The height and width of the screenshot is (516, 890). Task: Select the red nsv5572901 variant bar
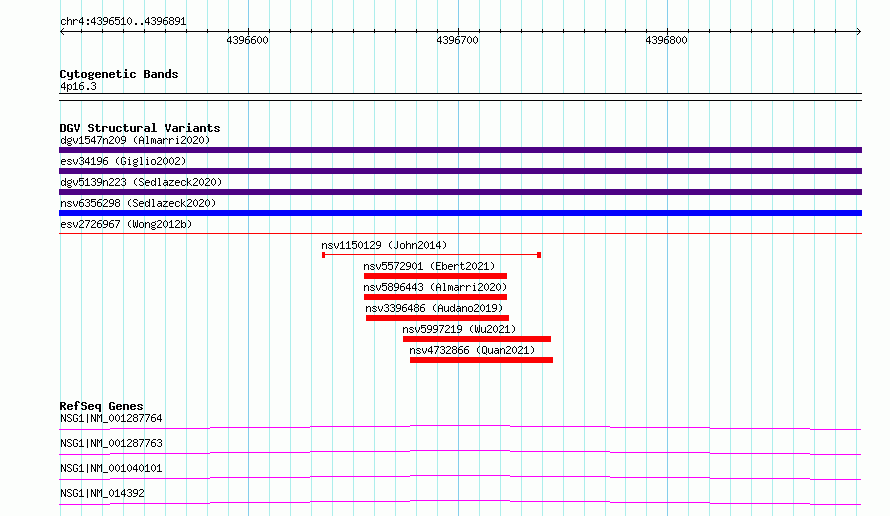pyautogui.click(x=435, y=276)
